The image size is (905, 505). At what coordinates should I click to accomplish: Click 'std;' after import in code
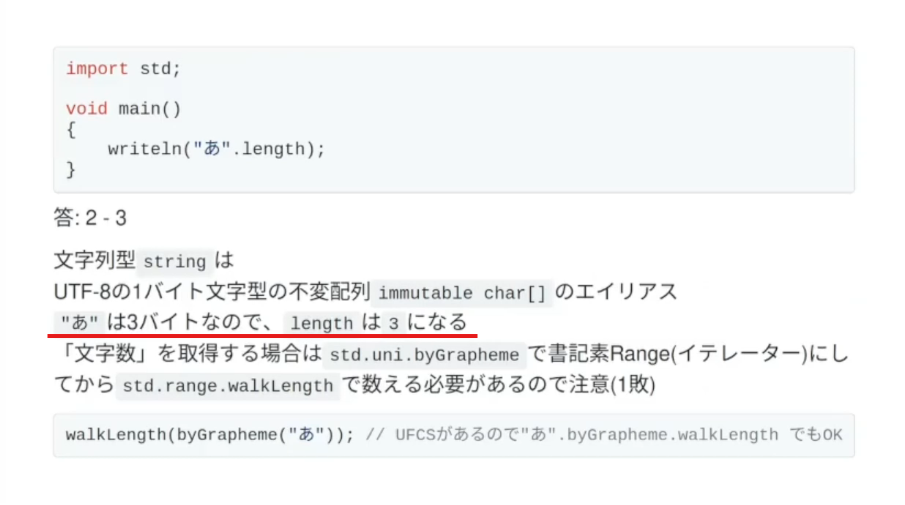pyautogui.click(x=160, y=69)
